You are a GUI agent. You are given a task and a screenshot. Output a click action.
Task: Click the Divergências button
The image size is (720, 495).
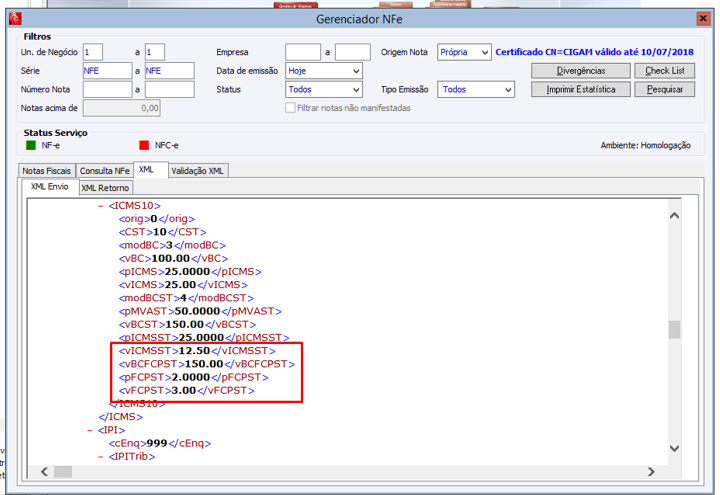581,71
